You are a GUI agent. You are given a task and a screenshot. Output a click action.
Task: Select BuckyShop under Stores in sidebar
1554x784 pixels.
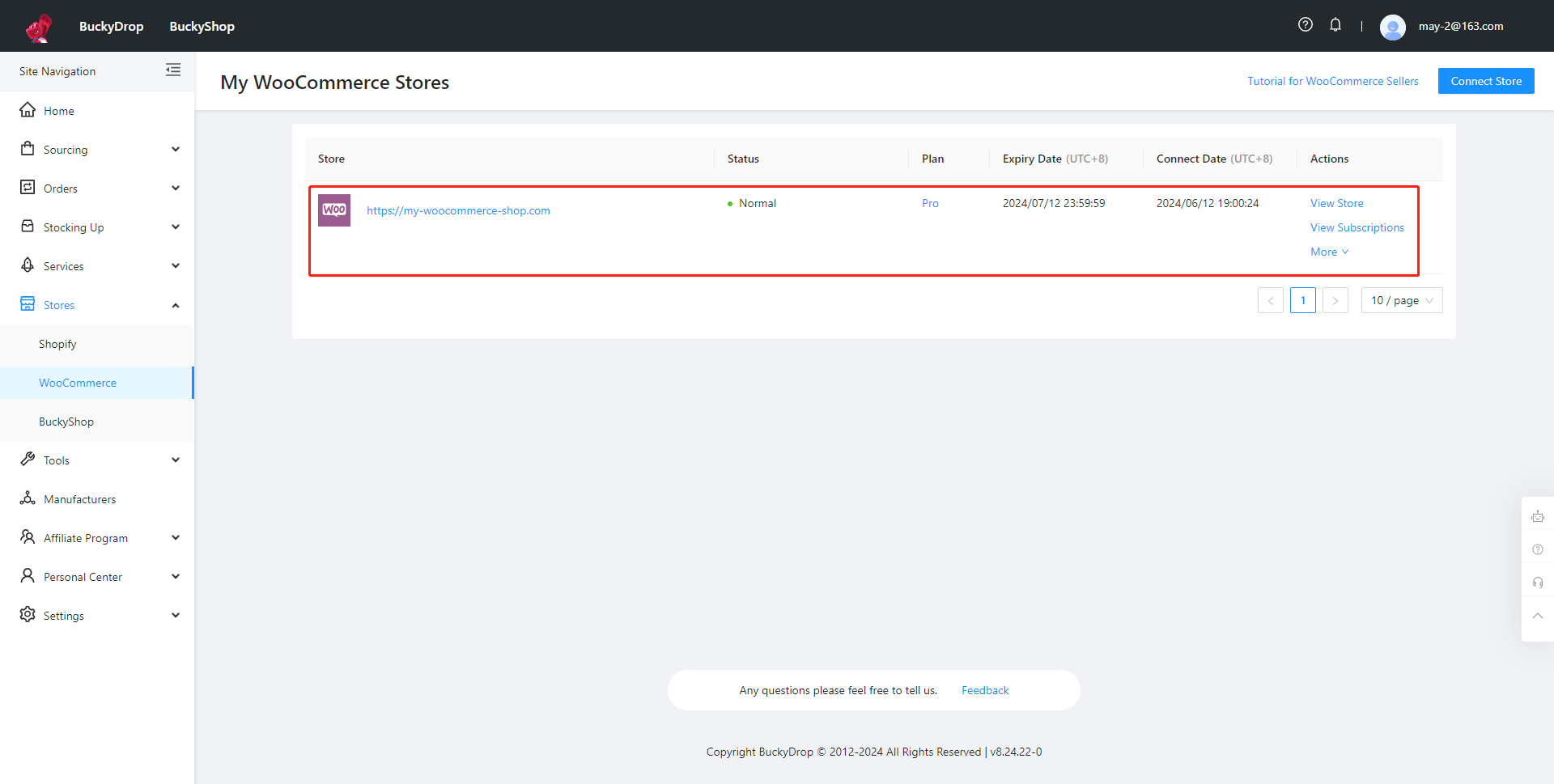66,422
